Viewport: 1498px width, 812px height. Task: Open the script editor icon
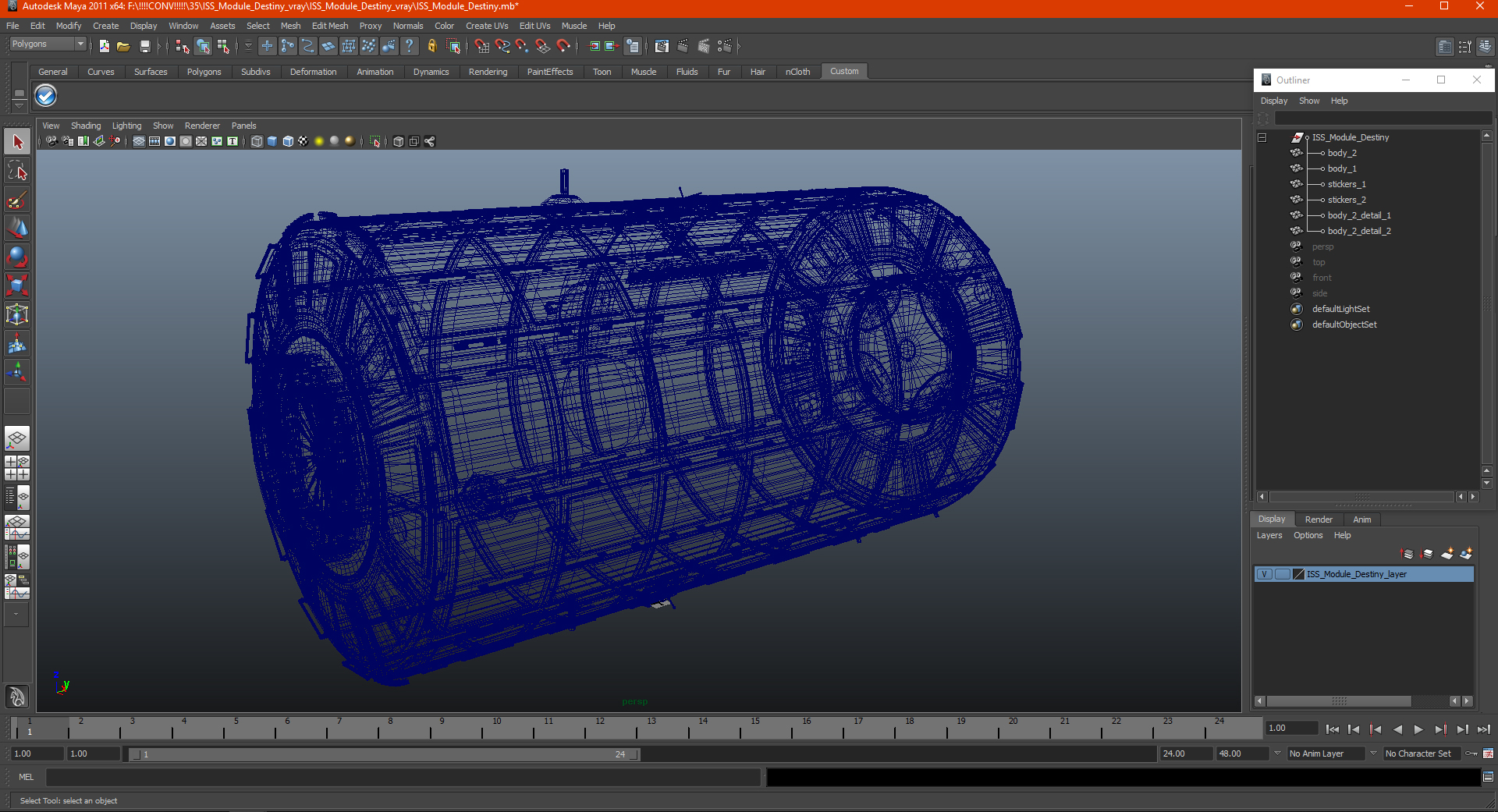coord(1488,777)
